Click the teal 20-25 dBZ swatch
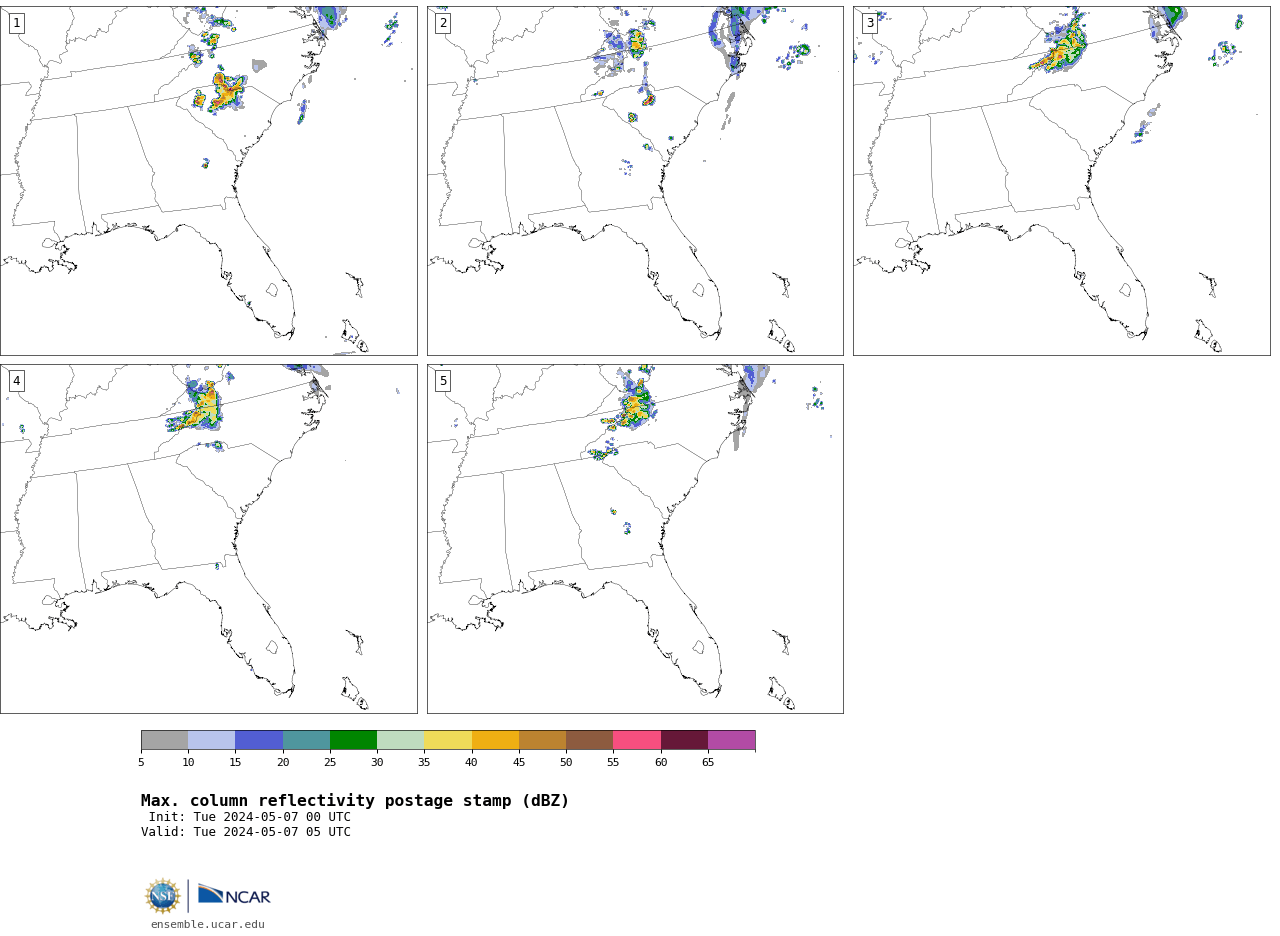This screenshot has height=936, width=1280. pos(306,740)
